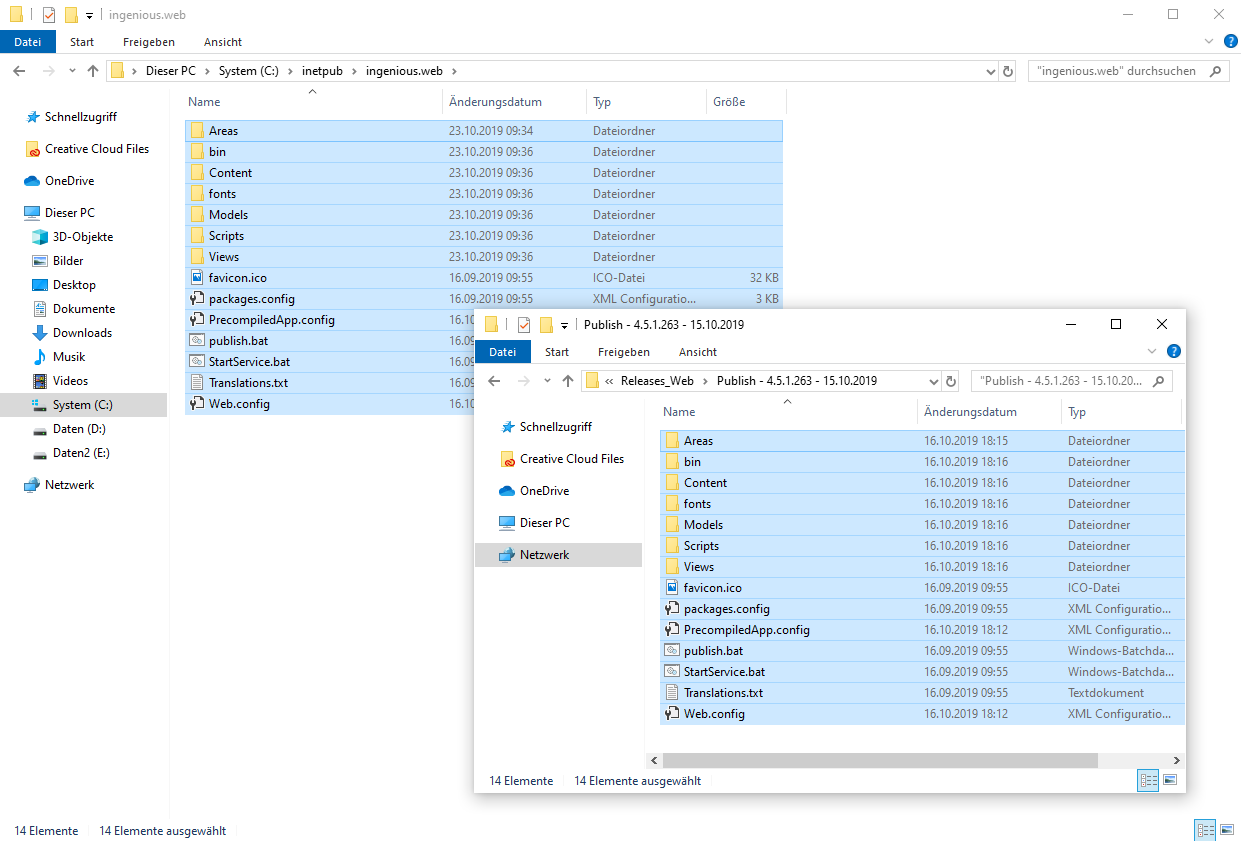Image resolution: width=1241 pixels, height=841 pixels.
Task: Open Quick Access toolbar dropdown in Publish titlebar
Action: tap(565, 325)
